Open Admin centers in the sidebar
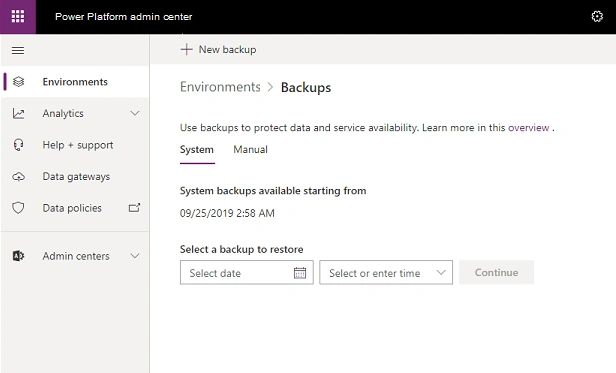Image resolution: width=616 pixels, height=373 pixels. click(x=75, y=256)
